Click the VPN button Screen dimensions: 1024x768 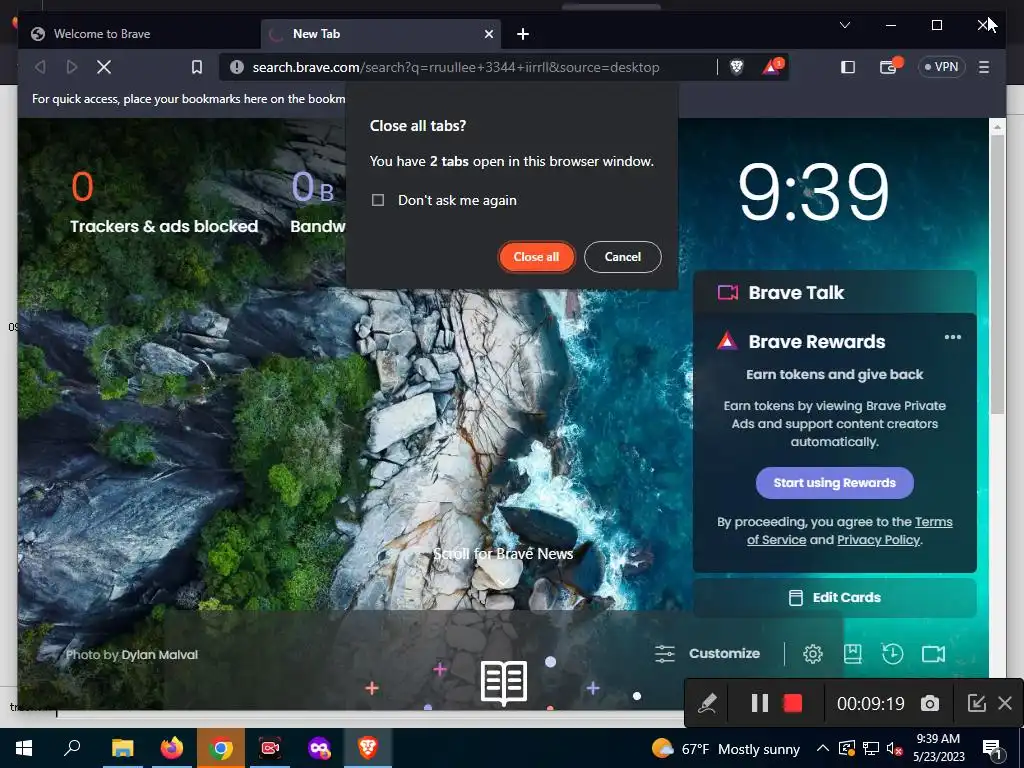(941, 67)
